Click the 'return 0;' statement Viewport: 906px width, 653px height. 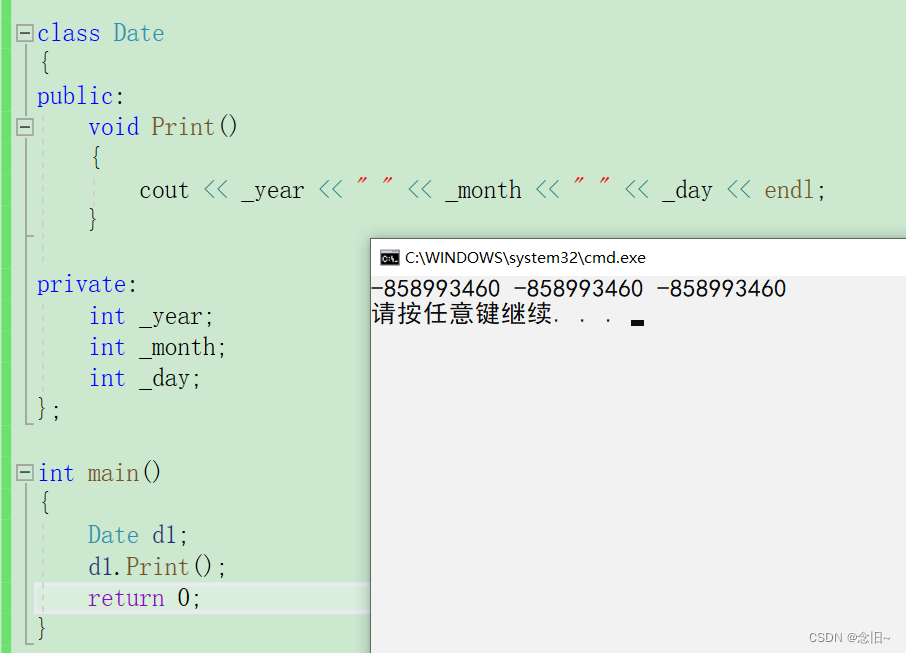tap(144, 598)
